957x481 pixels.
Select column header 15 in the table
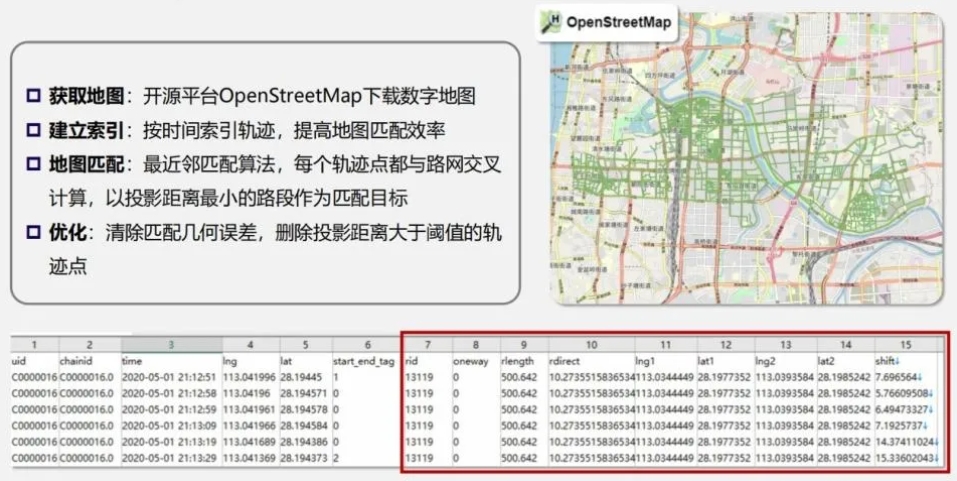906,345
